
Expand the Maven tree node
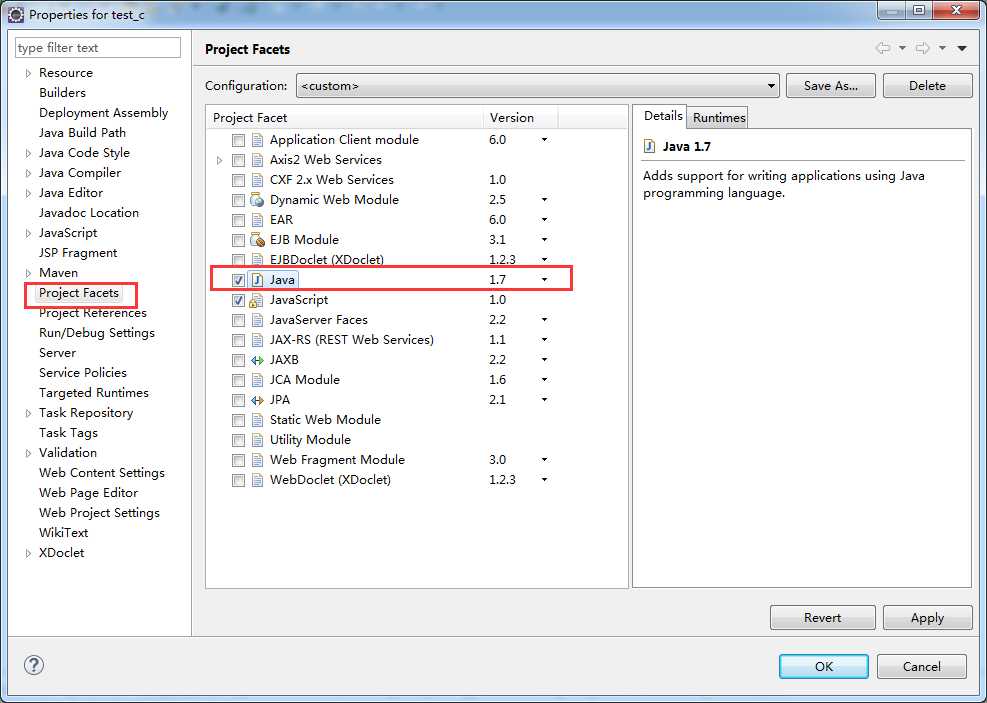28,273
